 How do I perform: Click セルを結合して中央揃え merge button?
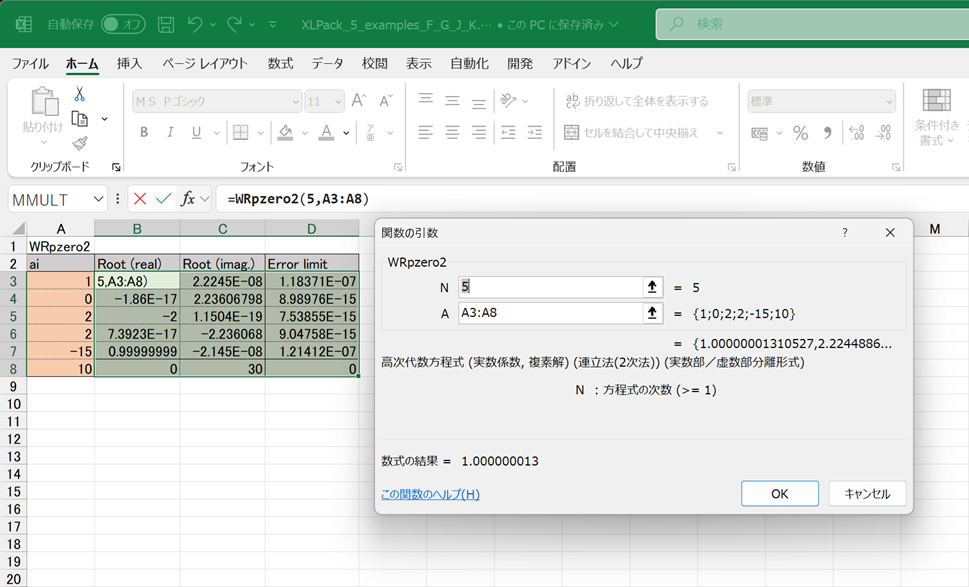tap(631, 132)
